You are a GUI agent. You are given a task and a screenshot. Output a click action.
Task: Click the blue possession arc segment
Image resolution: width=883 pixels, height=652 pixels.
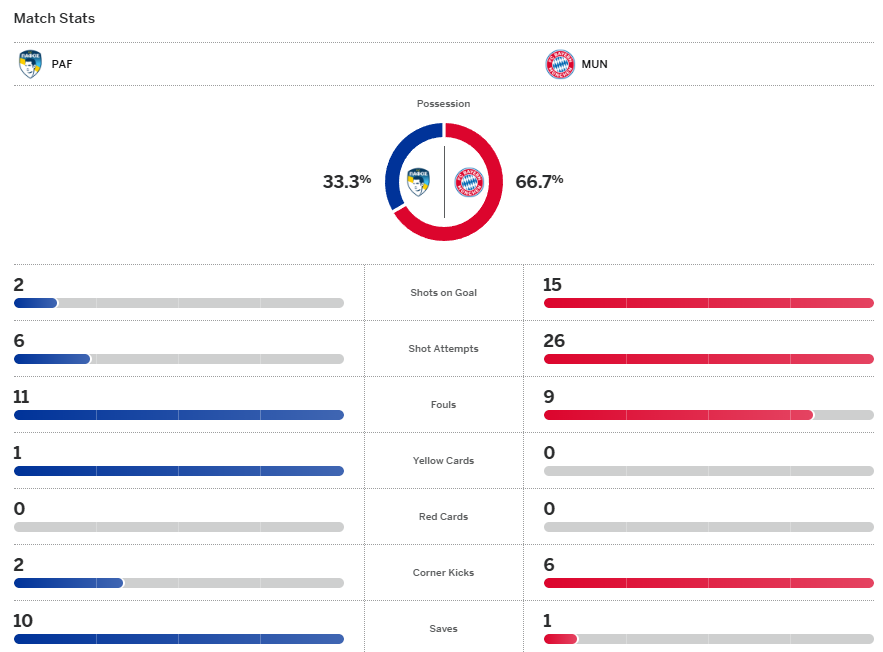point(395,160)
